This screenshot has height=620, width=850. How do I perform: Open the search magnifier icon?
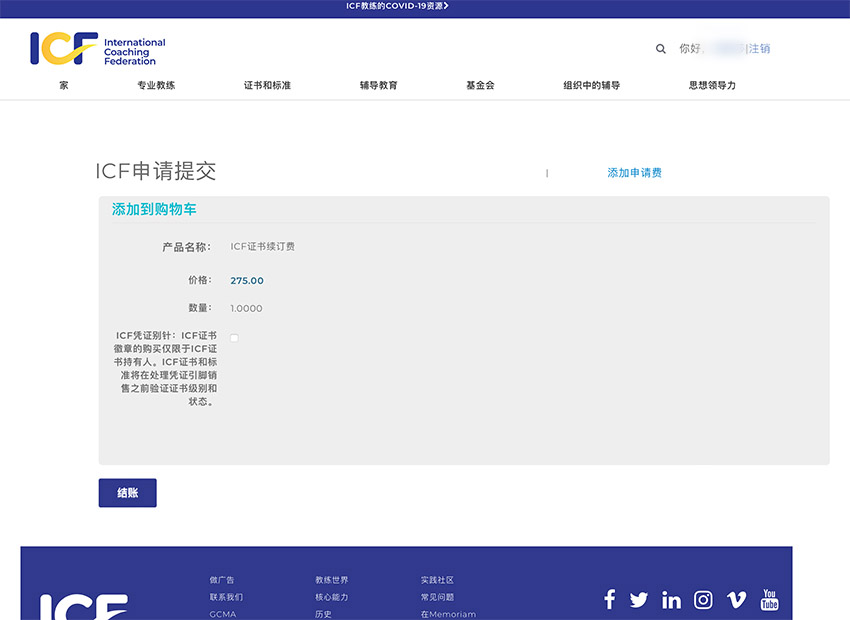pyautogui.click(x=660, y=48)
